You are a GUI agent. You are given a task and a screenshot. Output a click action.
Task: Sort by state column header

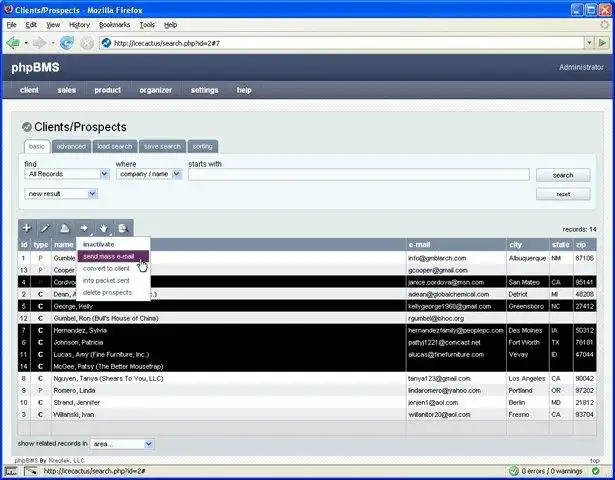(x=561, y=244)
